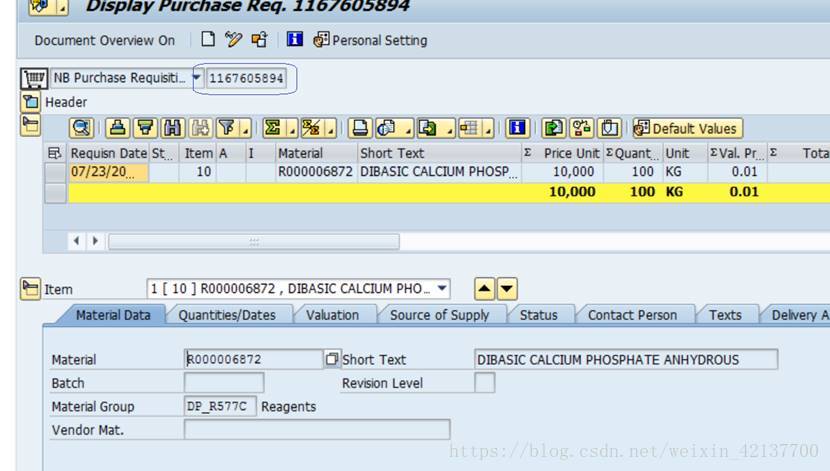Switch to the Material Data tab
This screenshot has height=471, width=830.
pos(113,315)
